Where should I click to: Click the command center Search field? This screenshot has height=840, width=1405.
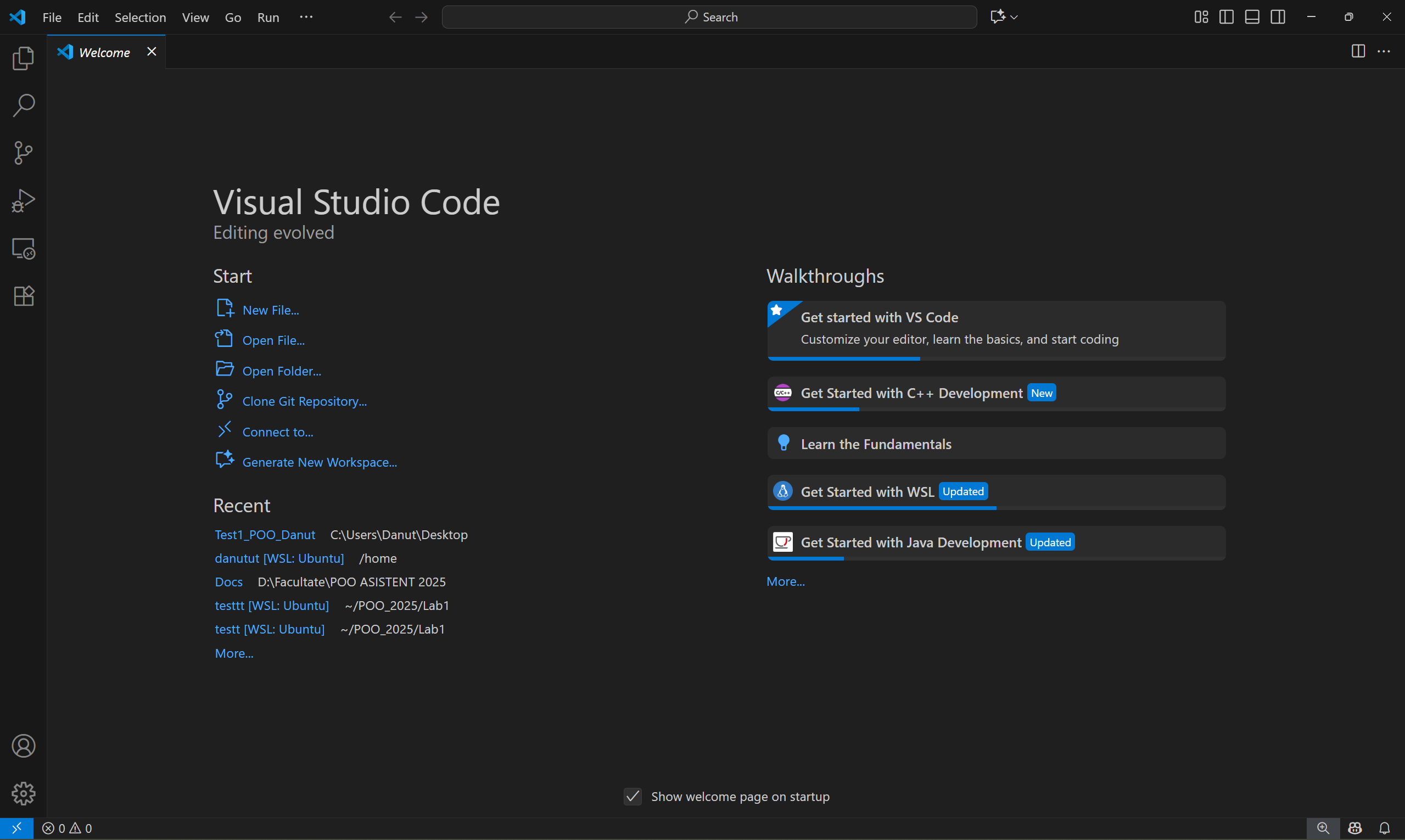(709, 17)
